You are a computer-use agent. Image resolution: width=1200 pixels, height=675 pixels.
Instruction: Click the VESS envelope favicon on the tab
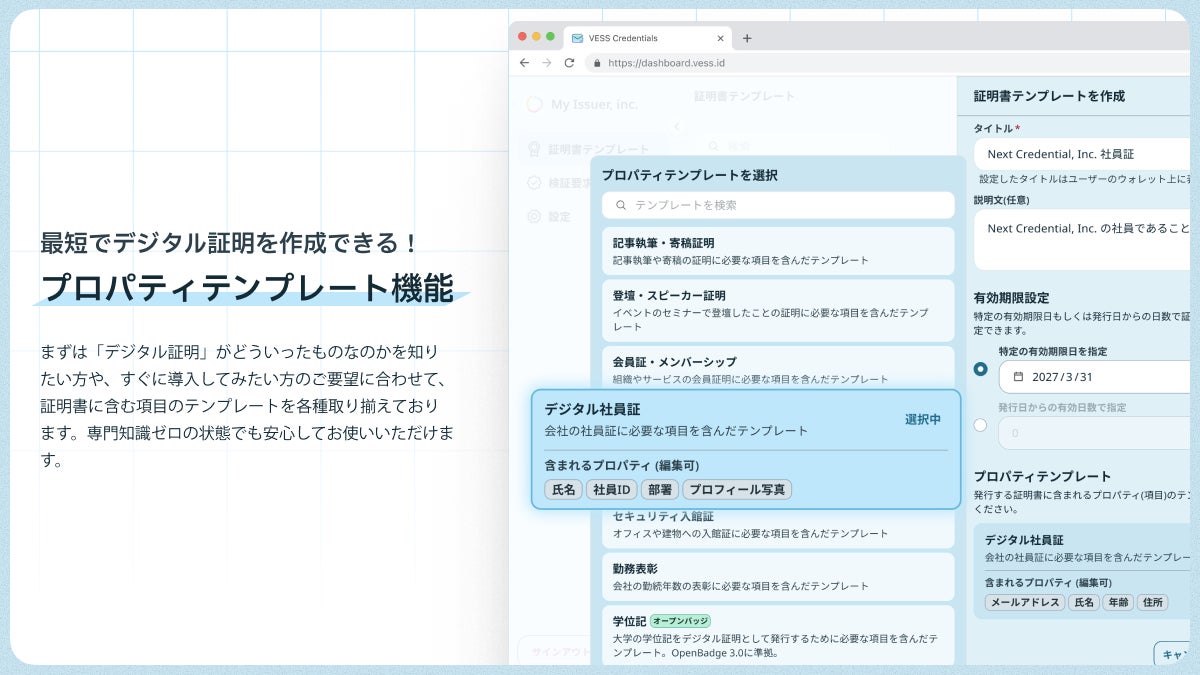pos(577,38)
